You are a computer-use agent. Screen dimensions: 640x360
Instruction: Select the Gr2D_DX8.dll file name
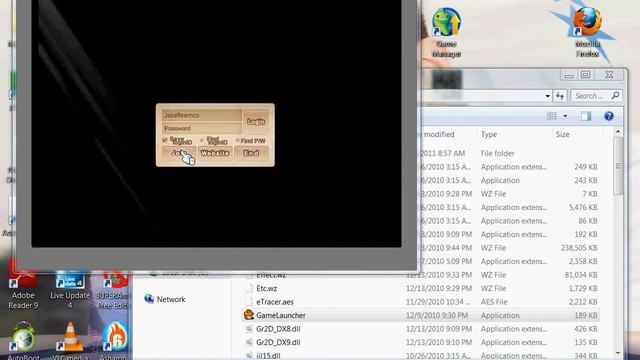pos(278,329)
